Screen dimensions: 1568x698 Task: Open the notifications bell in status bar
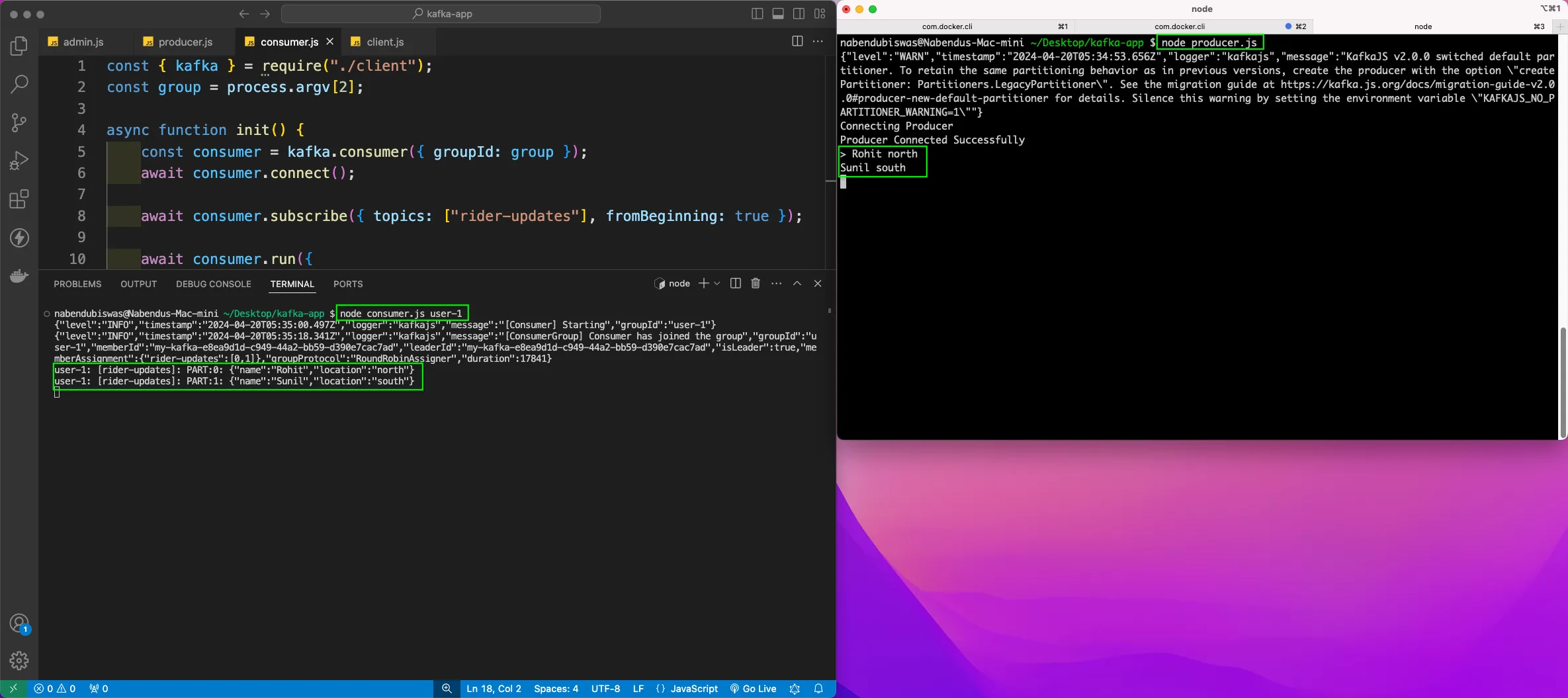pyautogui.click(x=818, y=689)
